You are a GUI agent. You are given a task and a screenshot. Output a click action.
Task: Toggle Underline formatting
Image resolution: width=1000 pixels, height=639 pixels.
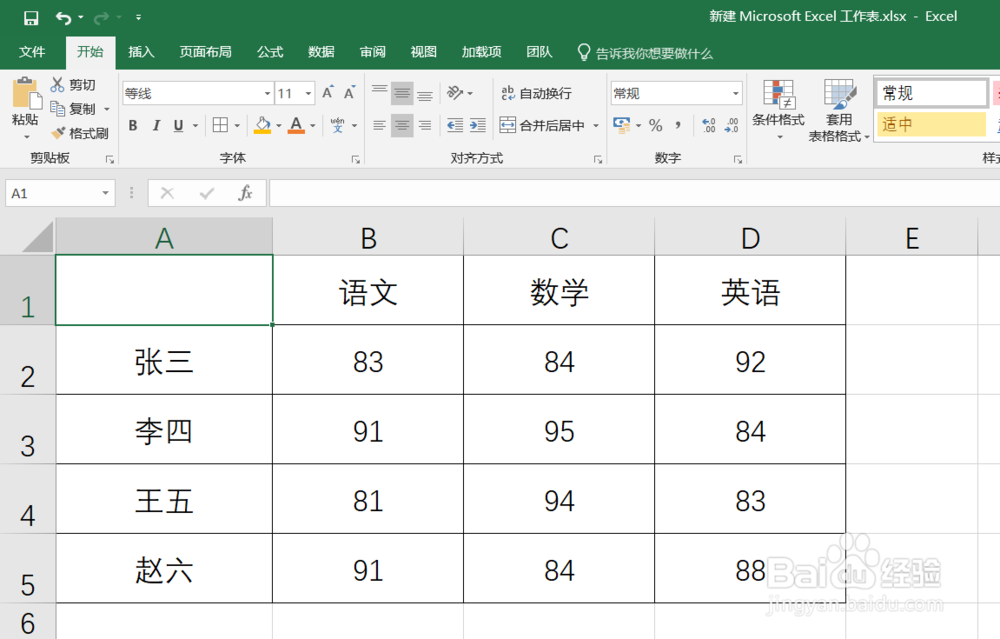[179, 126]
